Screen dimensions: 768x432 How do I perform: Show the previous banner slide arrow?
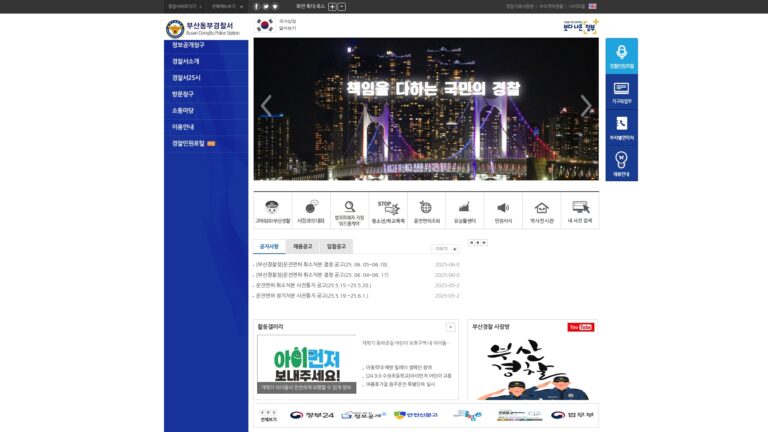[266, 105]
